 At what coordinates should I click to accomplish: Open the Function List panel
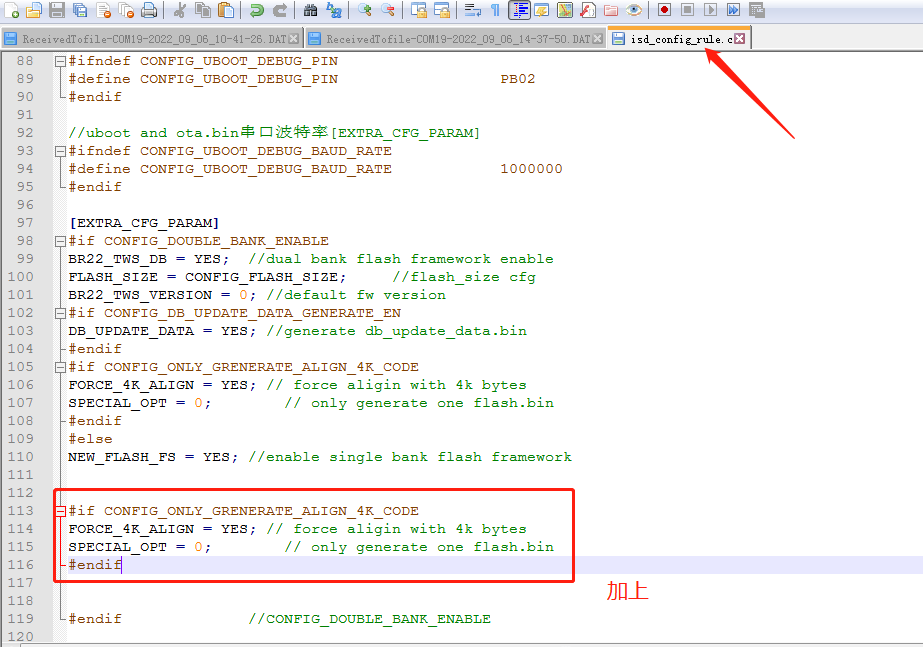587,9
